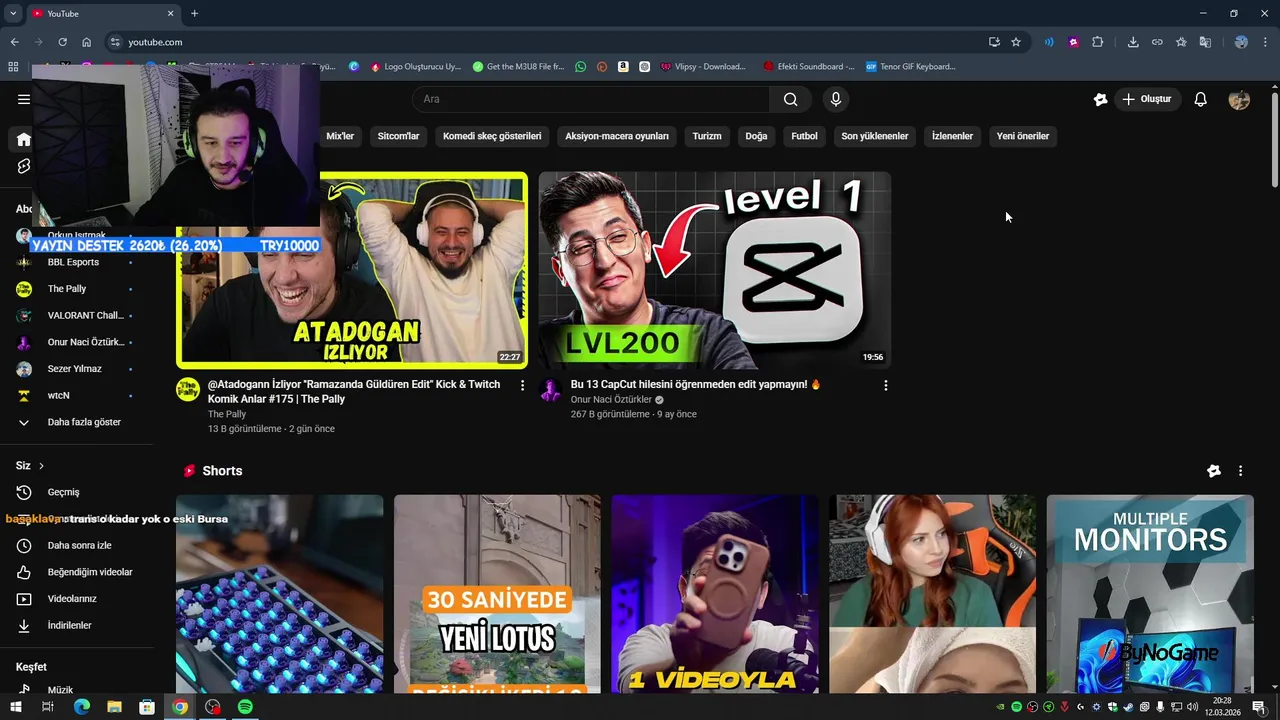Click the Oluştur create button

coord(1147,99)
